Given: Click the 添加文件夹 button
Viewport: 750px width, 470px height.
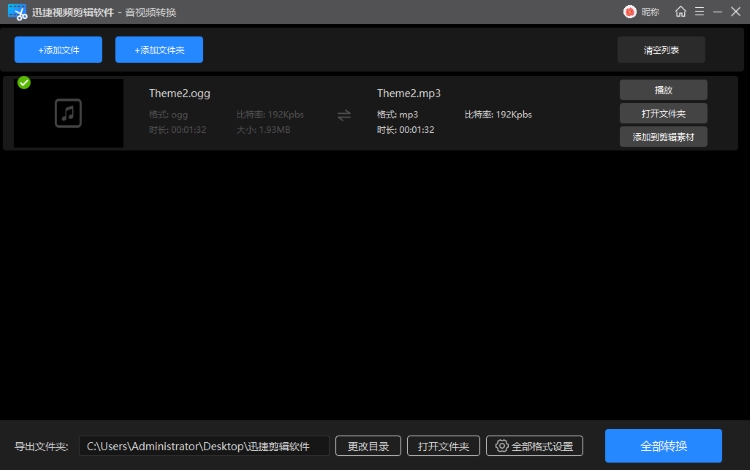Looking at the screenshot, I should pos(159,49).
